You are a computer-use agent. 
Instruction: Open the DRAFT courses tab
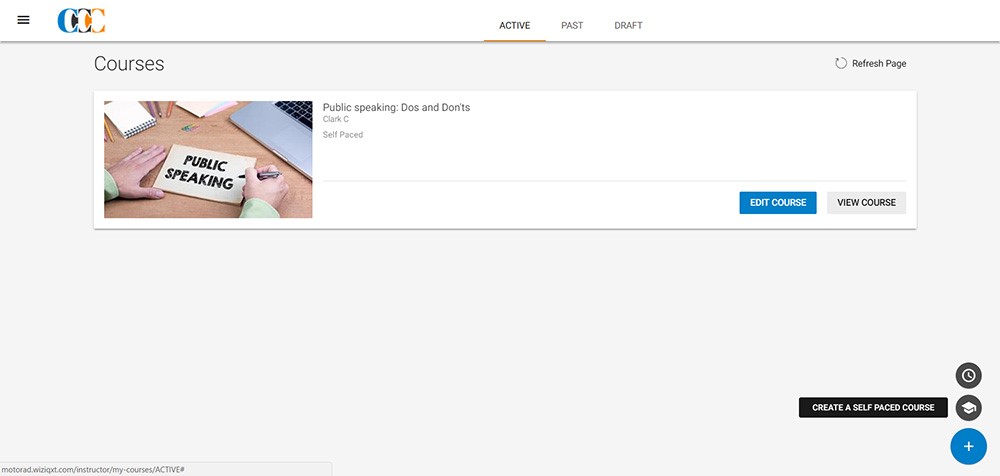[x=628, y=25]
